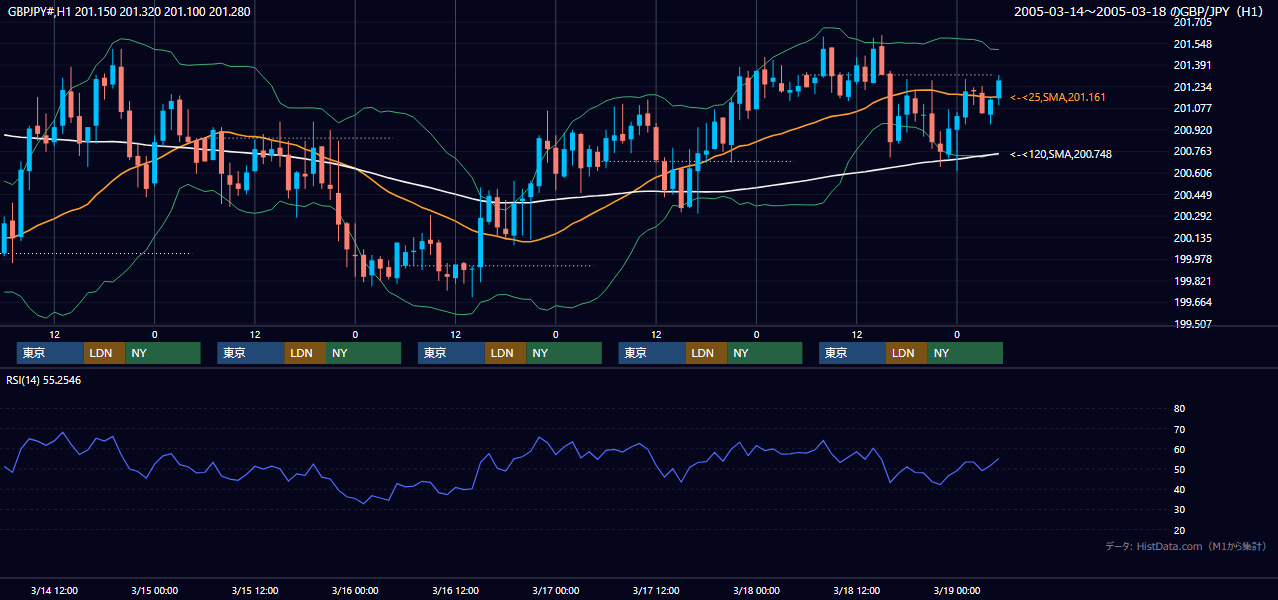Click the RSI(14) 55.2546 indicator label
Viewport: 1278px width, 600px height.
[44, 381]
